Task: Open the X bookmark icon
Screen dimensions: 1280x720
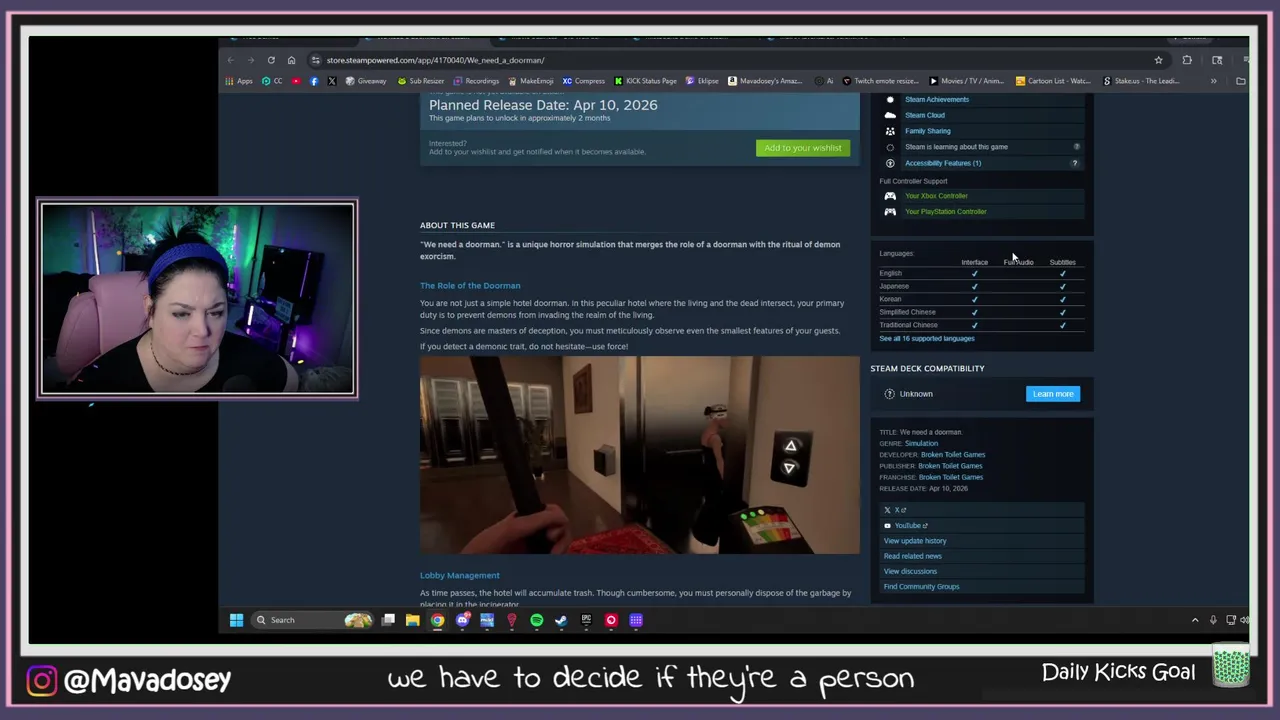Action: pos(331,81)
